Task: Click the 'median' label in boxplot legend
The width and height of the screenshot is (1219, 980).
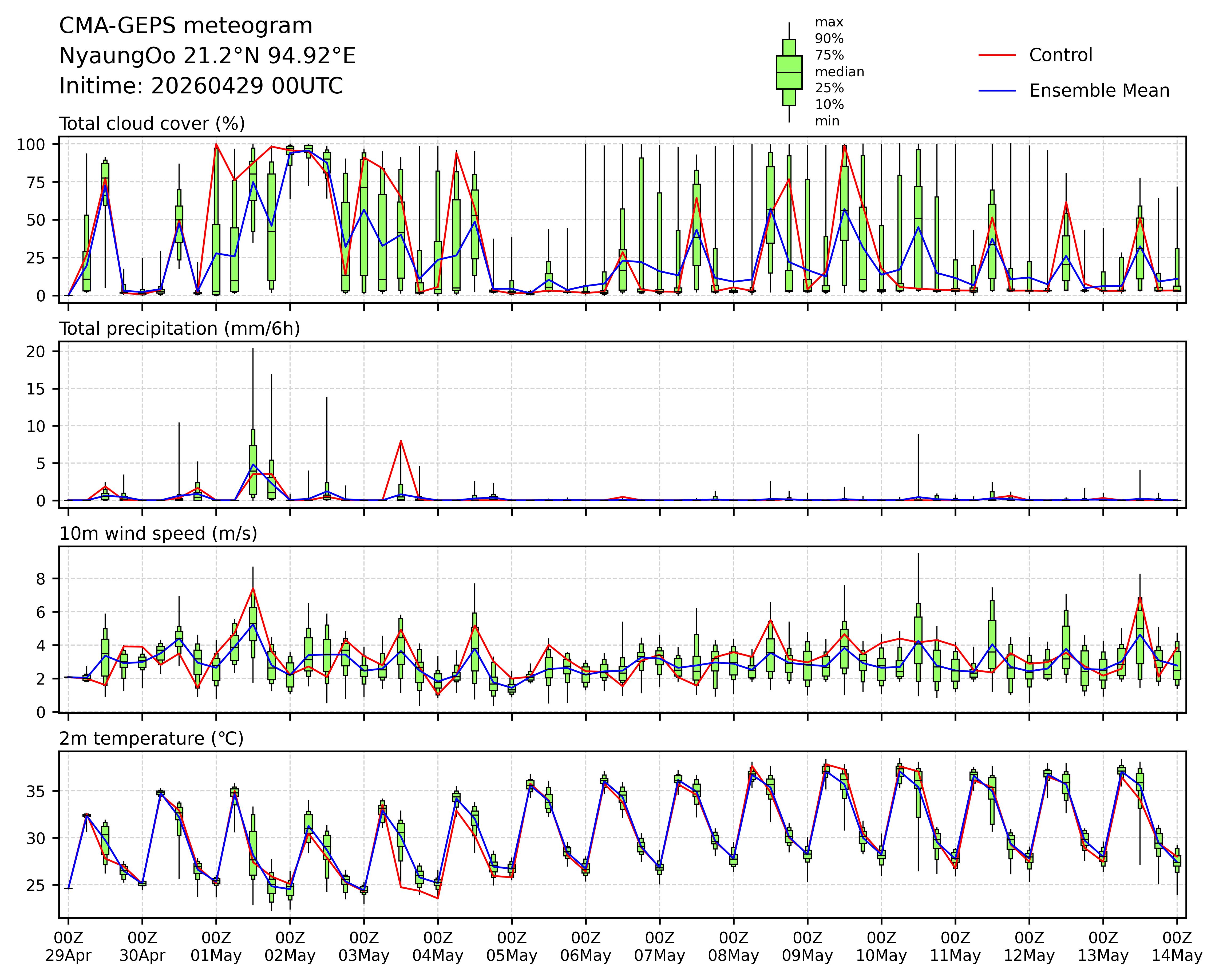Action: tap(839, 72)
